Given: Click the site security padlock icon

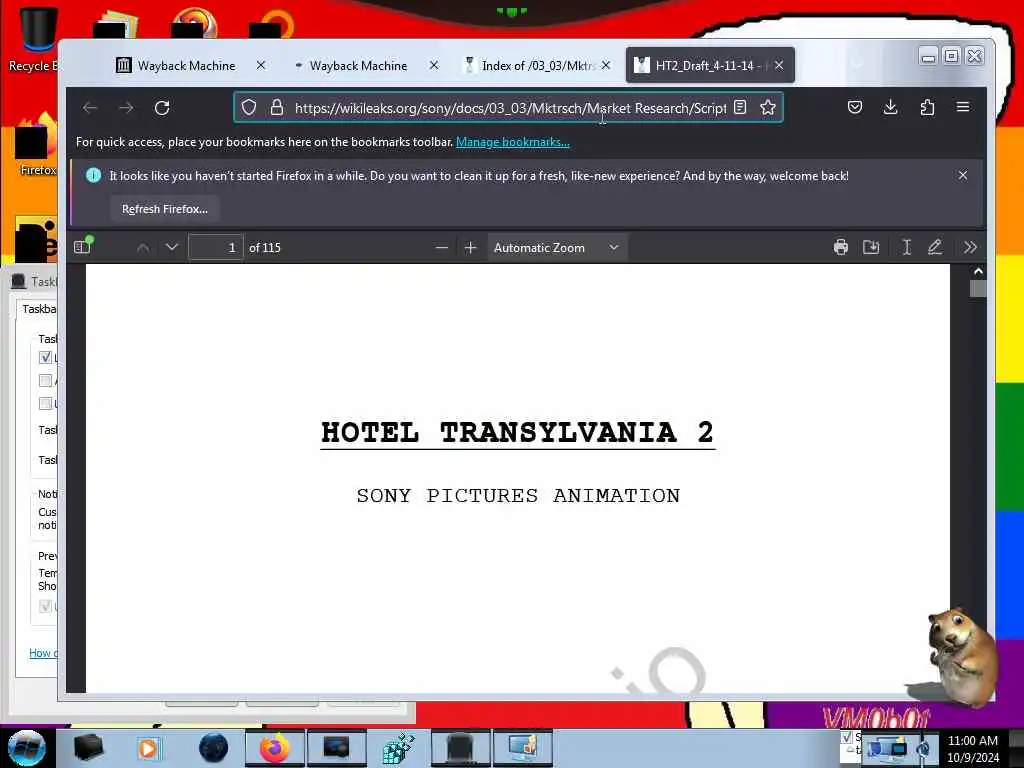Looking at the screenshot, I should click(x=277, y=107).
